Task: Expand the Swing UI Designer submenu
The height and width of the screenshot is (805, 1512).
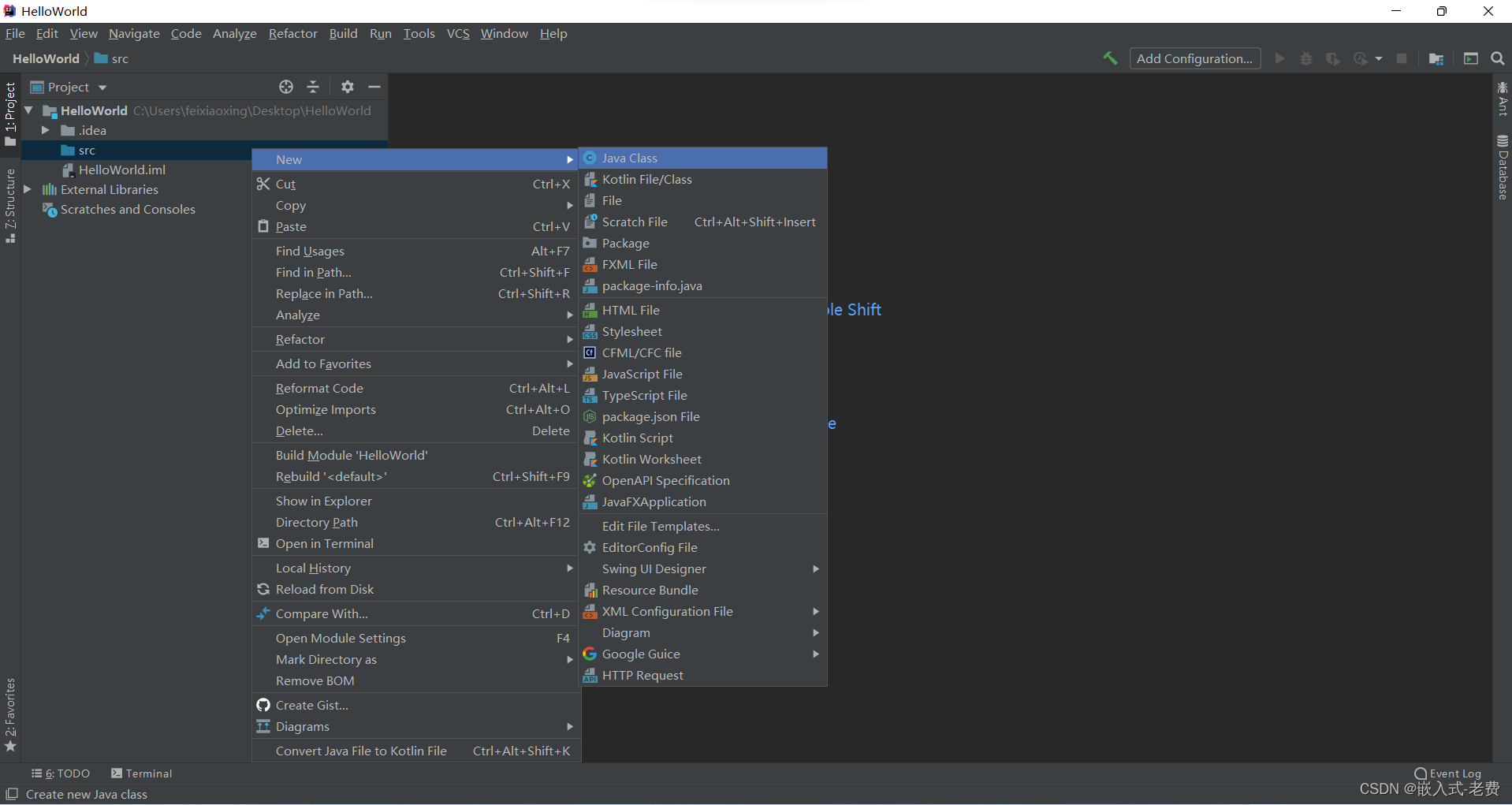Action: 703,568
